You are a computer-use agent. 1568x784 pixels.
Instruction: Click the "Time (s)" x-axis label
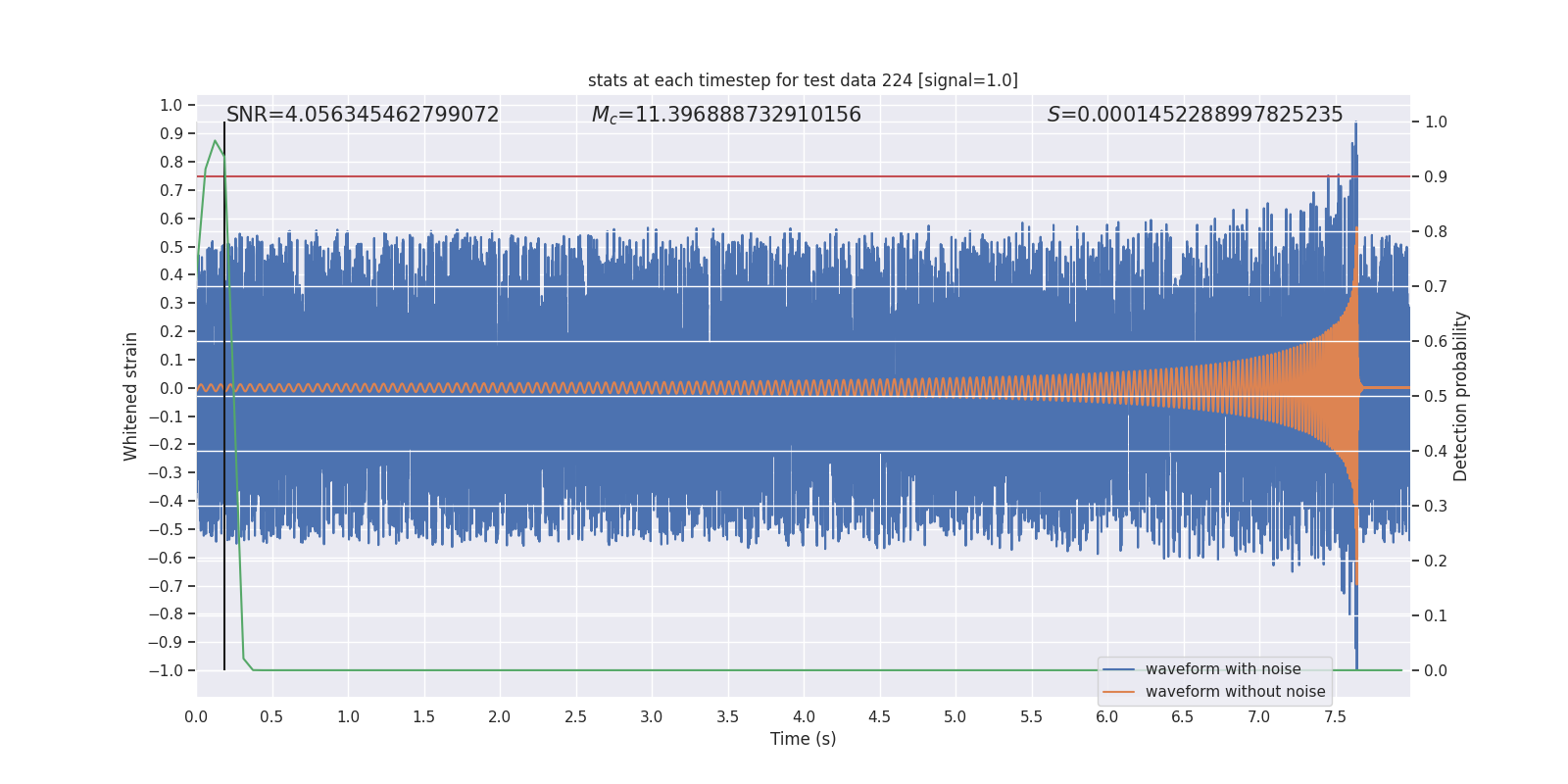point(803,739)
